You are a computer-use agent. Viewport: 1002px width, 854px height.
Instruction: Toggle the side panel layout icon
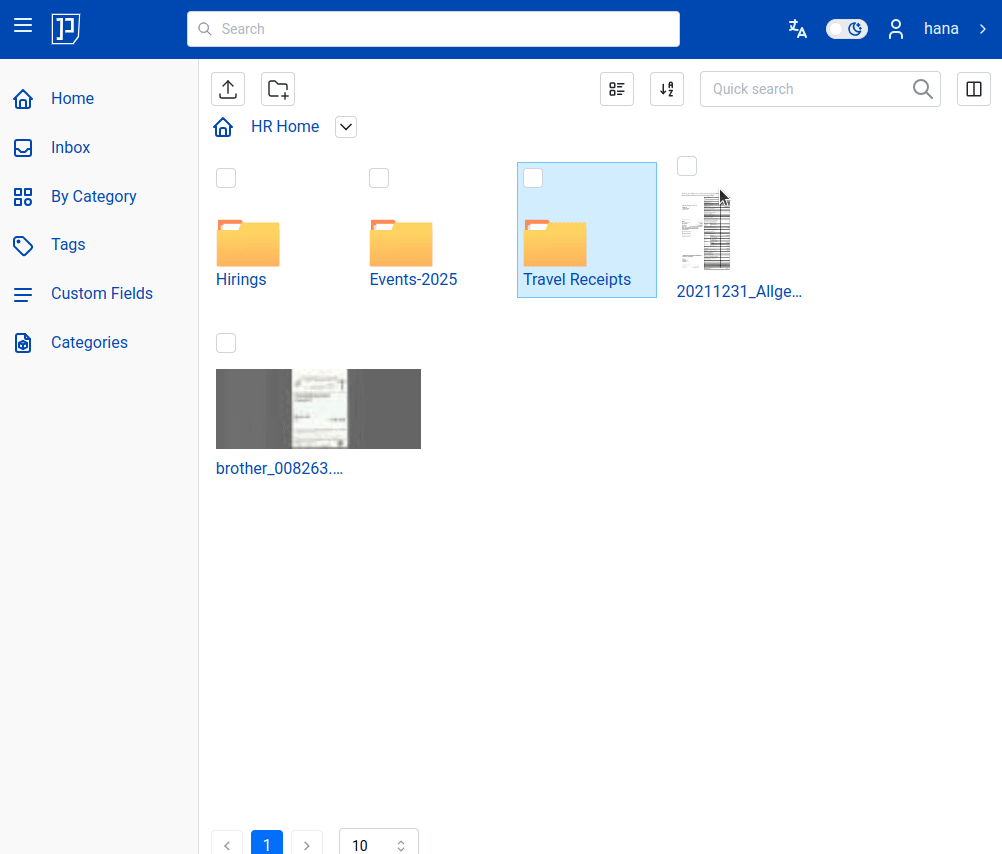pyautogui.click(x=974, y=89)
